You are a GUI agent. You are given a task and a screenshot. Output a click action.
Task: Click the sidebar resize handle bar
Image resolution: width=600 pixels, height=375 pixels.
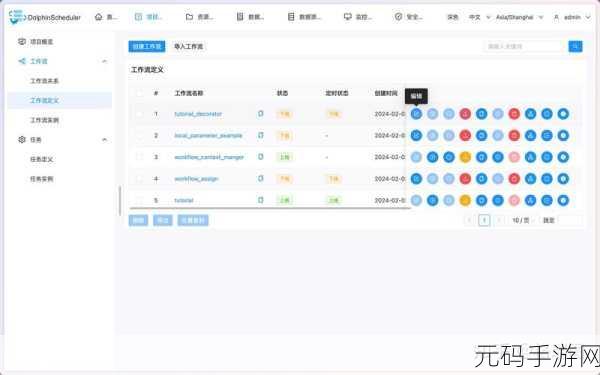120,201
